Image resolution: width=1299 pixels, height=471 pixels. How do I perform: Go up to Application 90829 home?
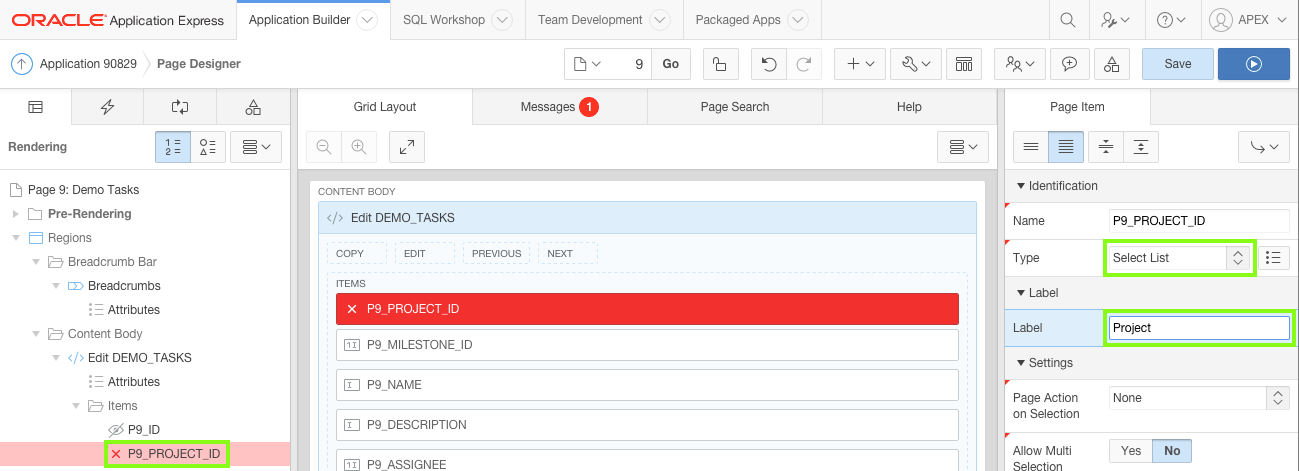(x=22, y=64)
